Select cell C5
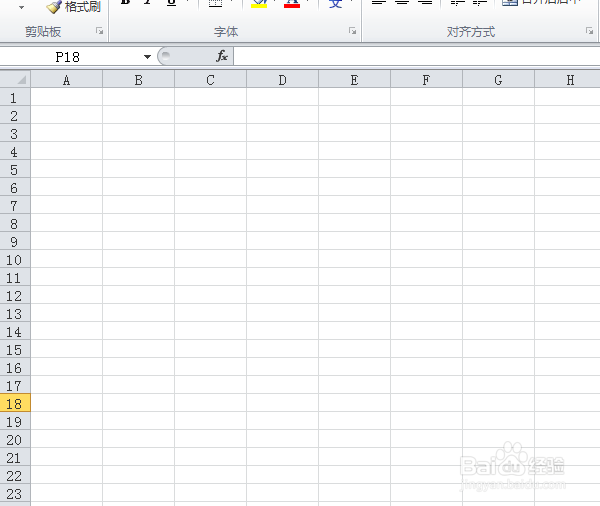 click(210, 169)
